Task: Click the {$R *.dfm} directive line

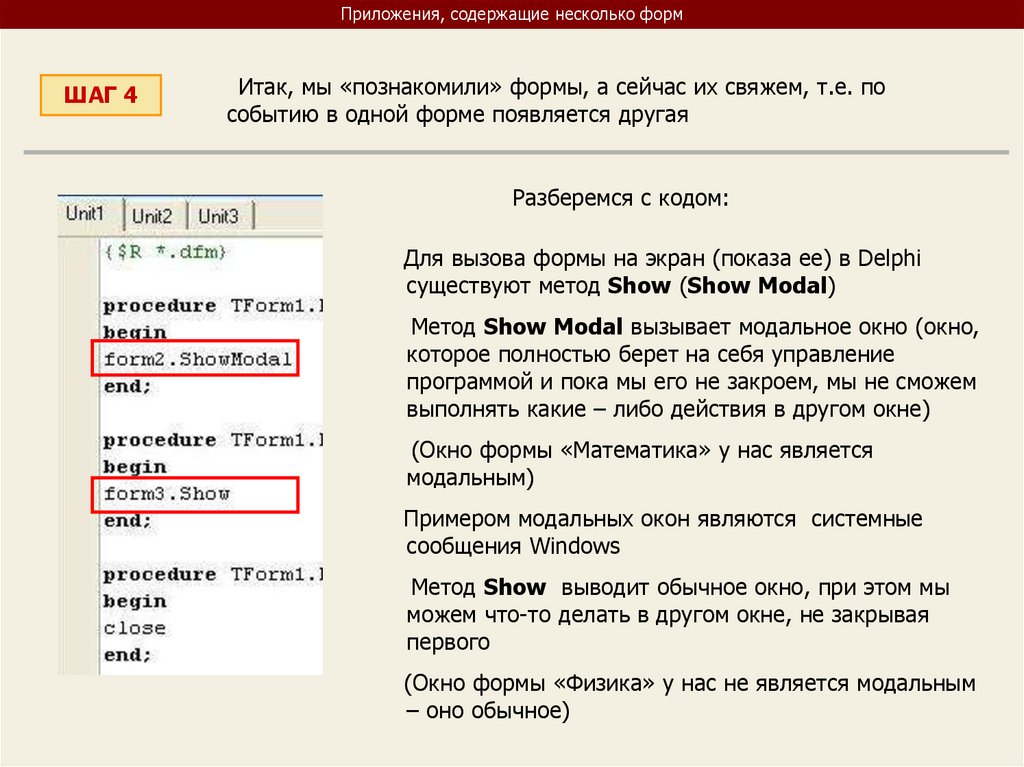Action: coord(165,252)
